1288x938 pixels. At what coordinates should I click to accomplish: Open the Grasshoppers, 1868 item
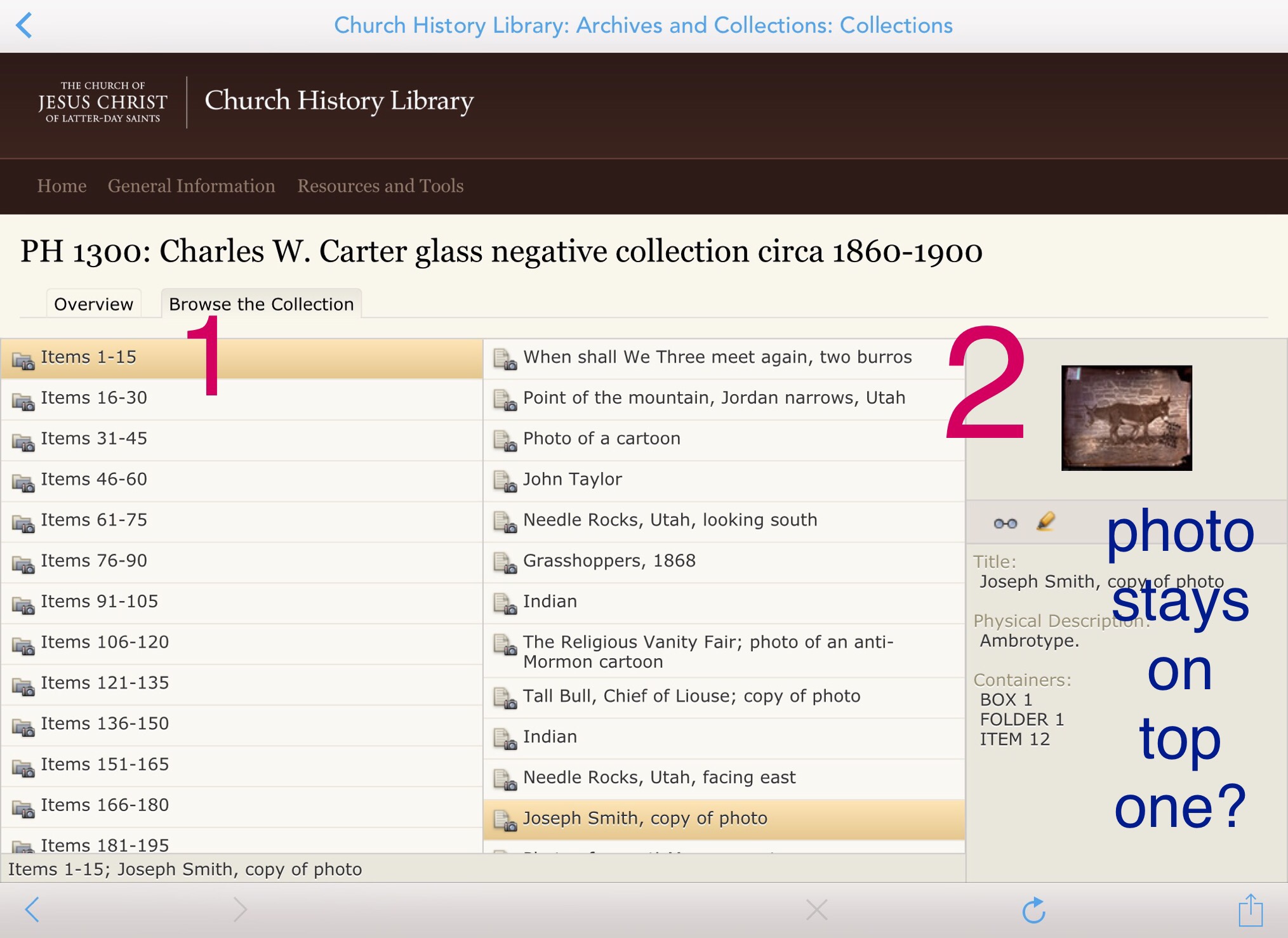tap(724, 562)
